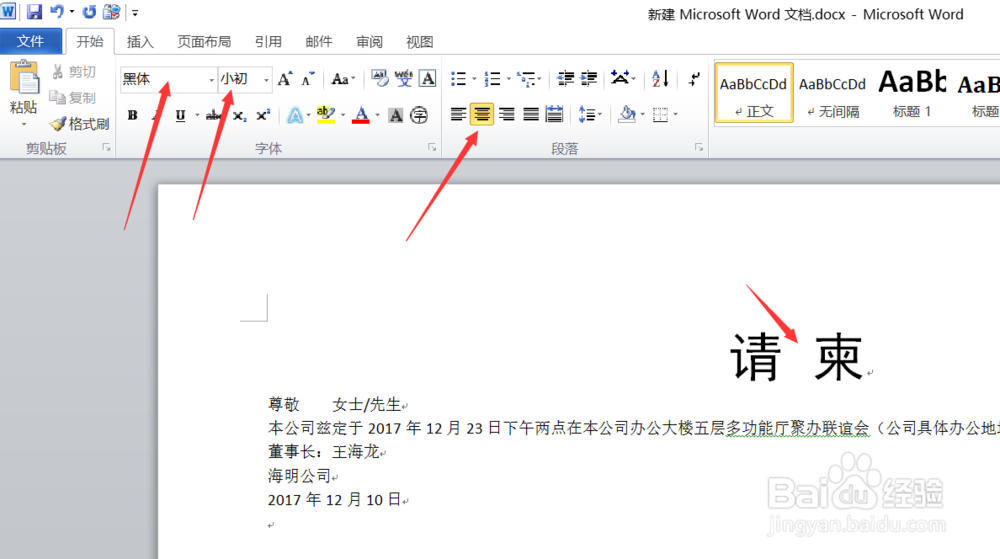
Task: Expand the Paste options arrow below 粘贴
Action: tap(24, 124)
